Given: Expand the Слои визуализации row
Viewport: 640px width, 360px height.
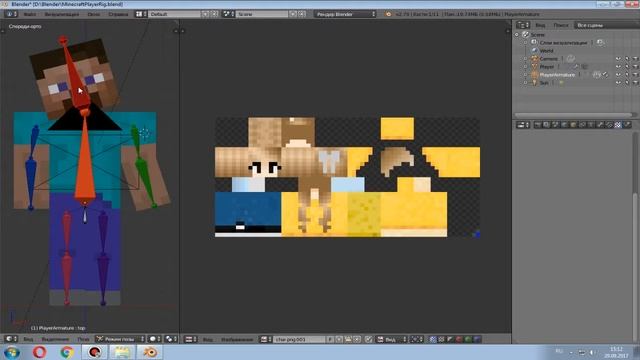Looking at the screenshot, I should tap(526, 42).
